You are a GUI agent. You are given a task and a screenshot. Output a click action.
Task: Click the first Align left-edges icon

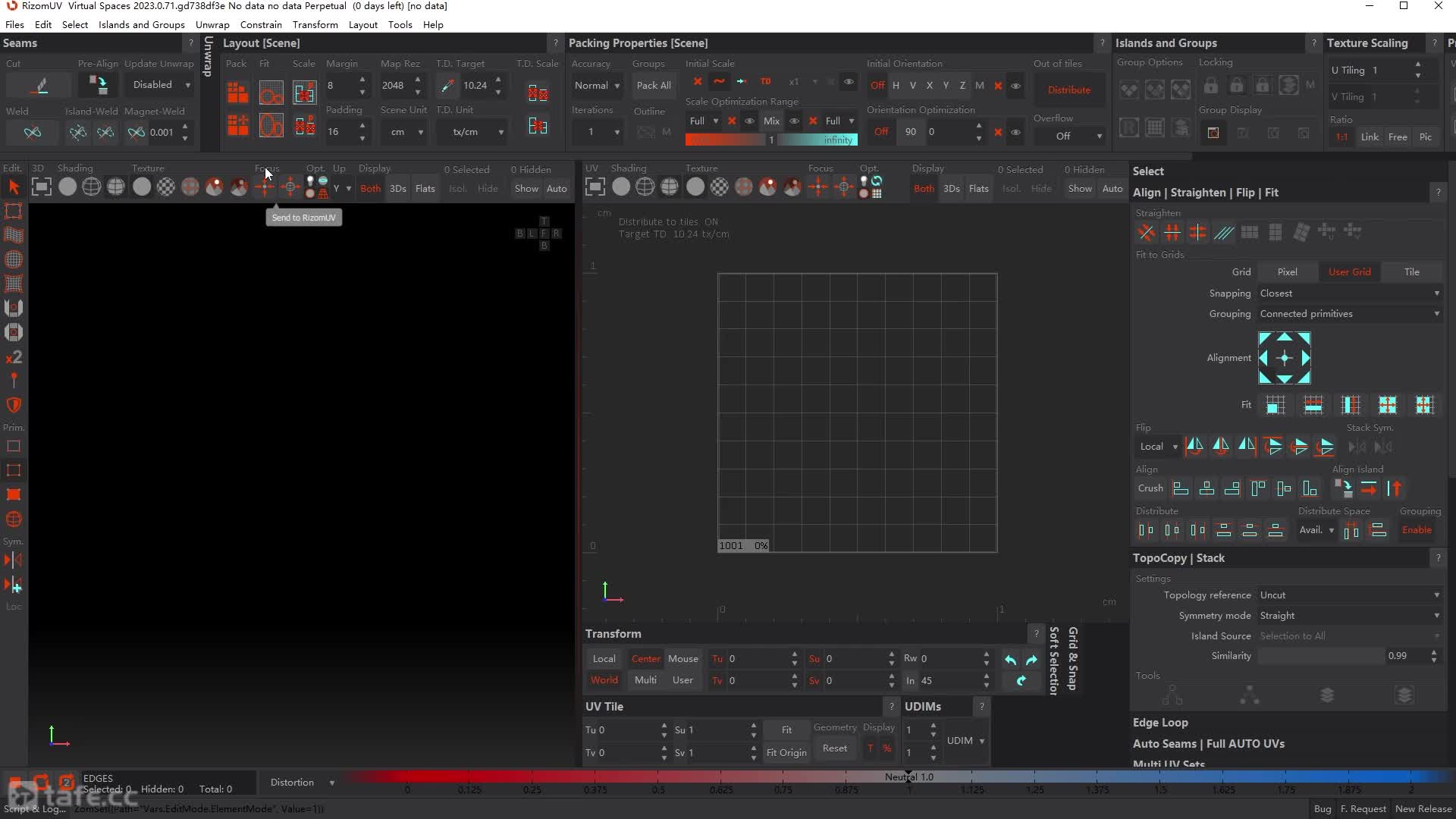tap(1181, 488)
